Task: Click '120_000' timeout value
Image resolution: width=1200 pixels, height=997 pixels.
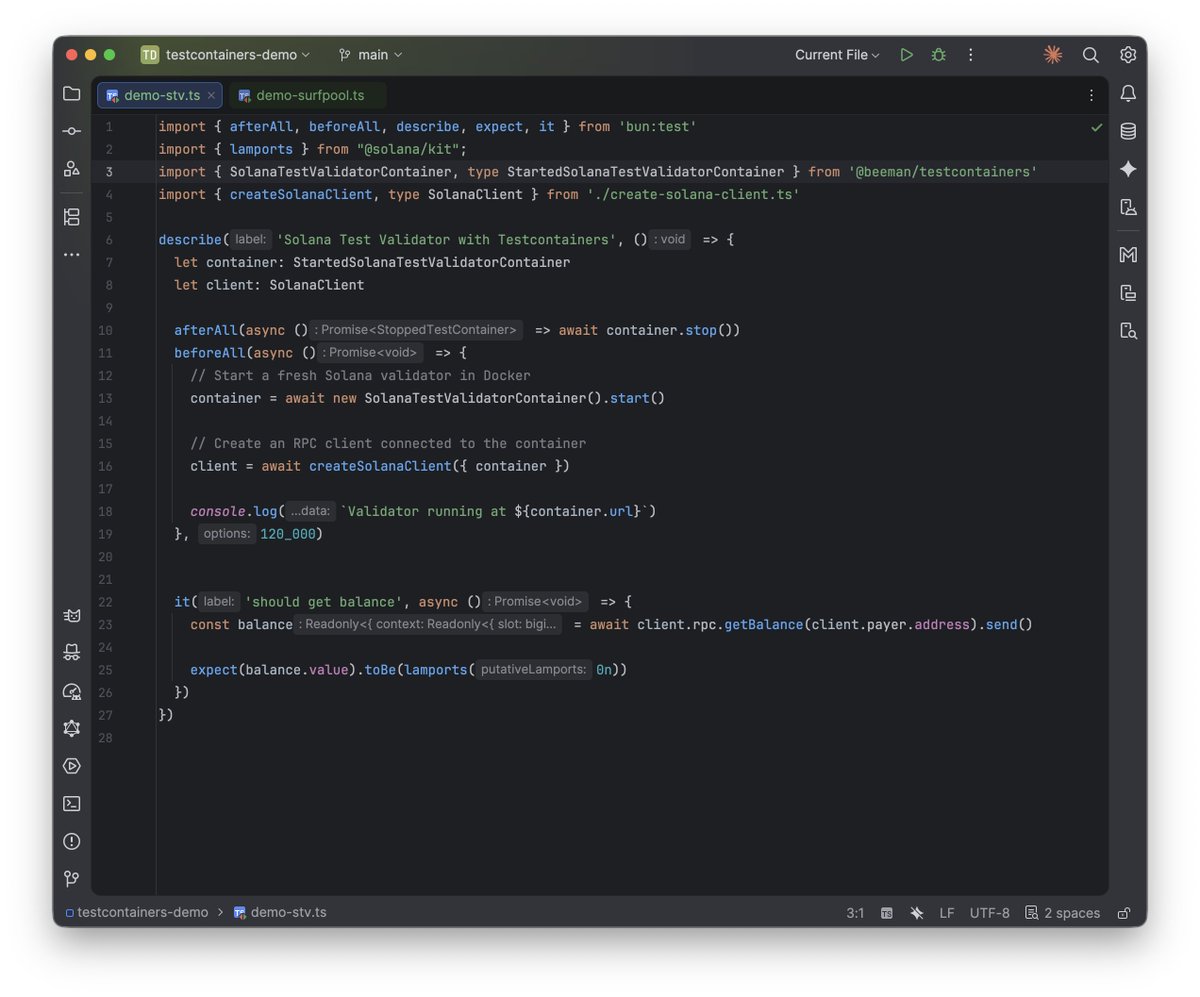Action: tap(287, 534)
